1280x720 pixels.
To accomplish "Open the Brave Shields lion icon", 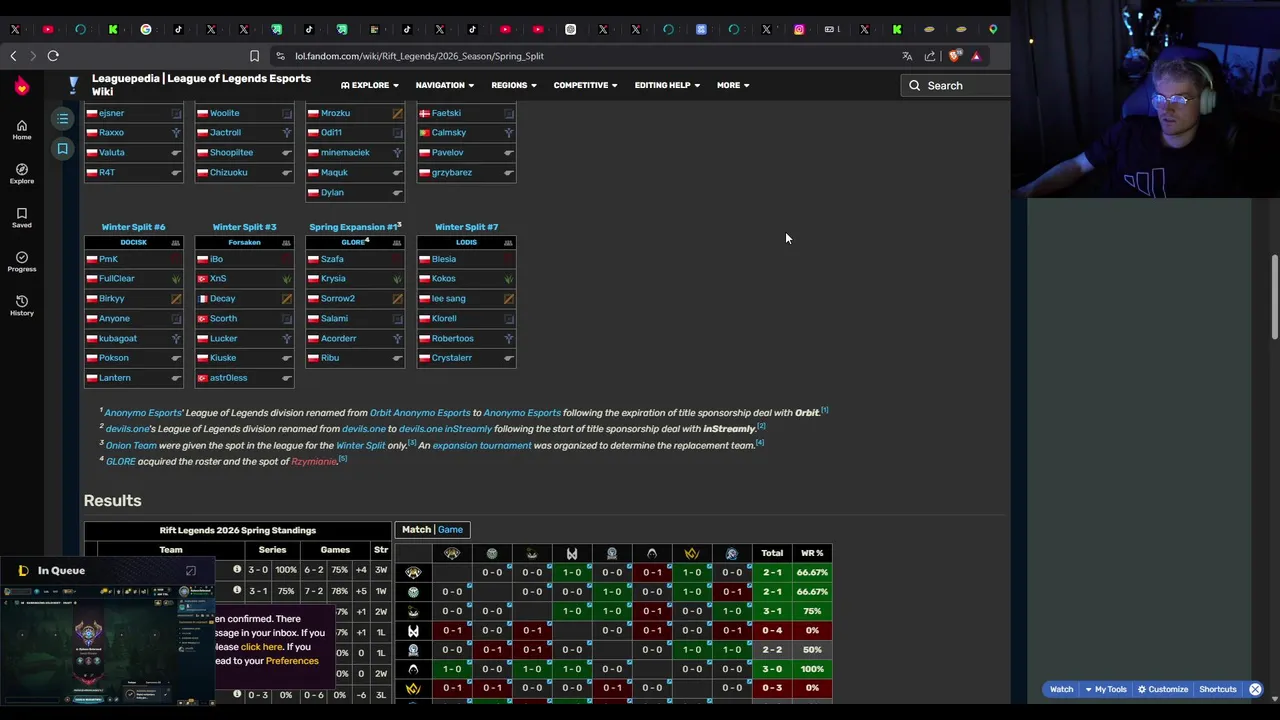I will pyautogui.click(x=954, y=56).
